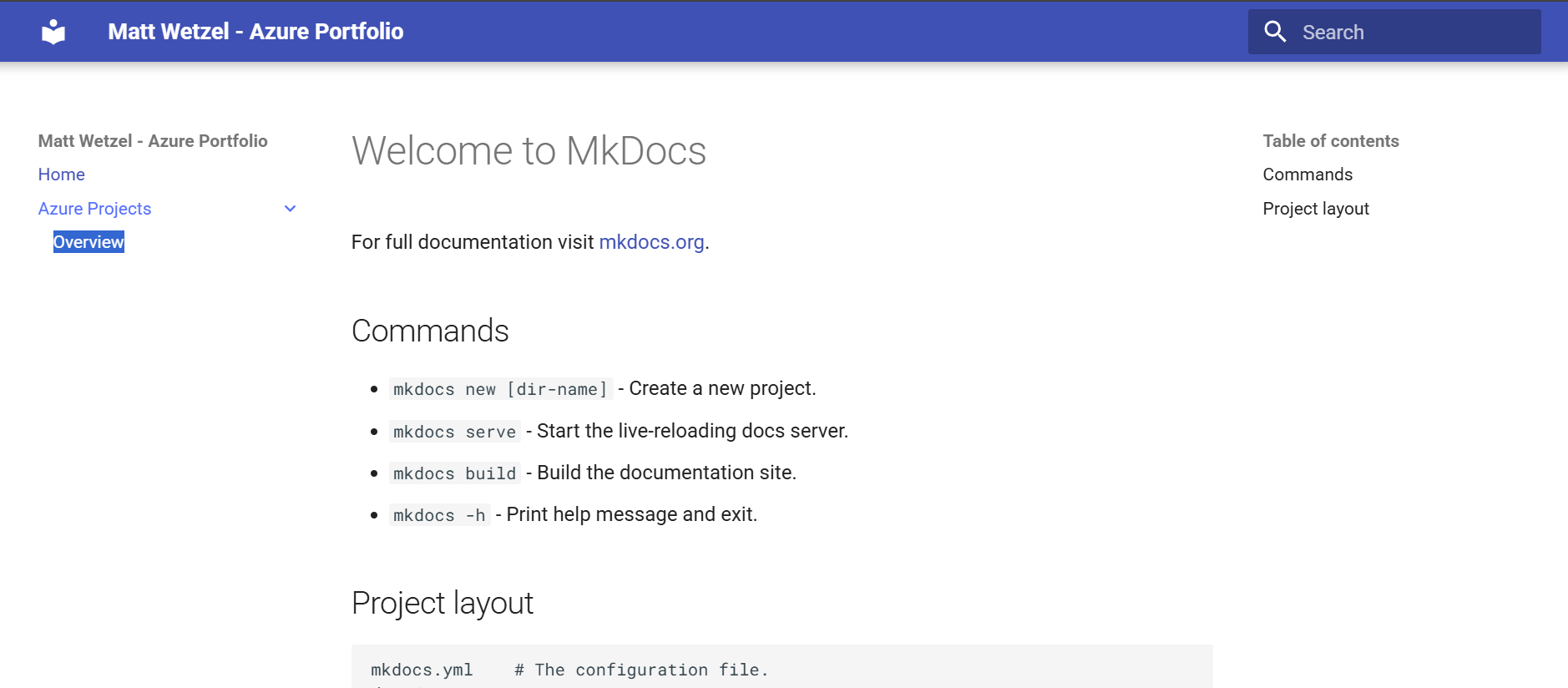1568x688 pixels.
Task: Jump to Commands in table of contents
Action: tap(1308, 175)
